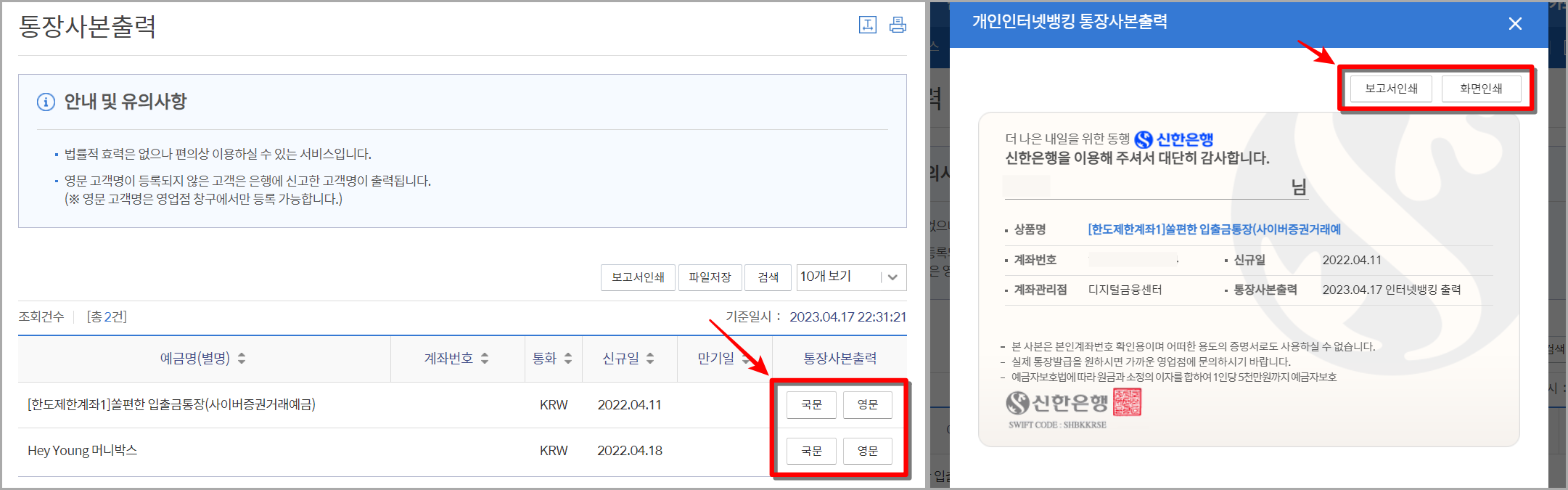Open the 10개 보기 dropdown
1568x490 pixels.
click(851, 277)
